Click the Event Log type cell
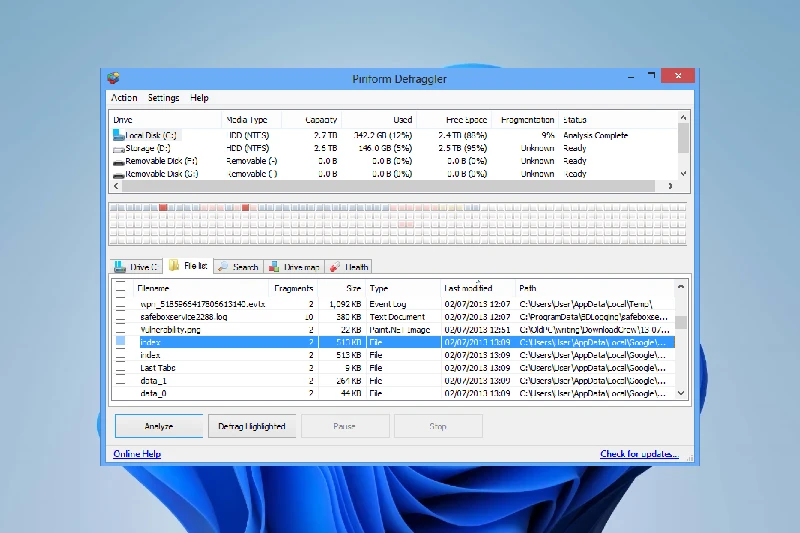Screen dimensions: 800x533 pos(388,304)
